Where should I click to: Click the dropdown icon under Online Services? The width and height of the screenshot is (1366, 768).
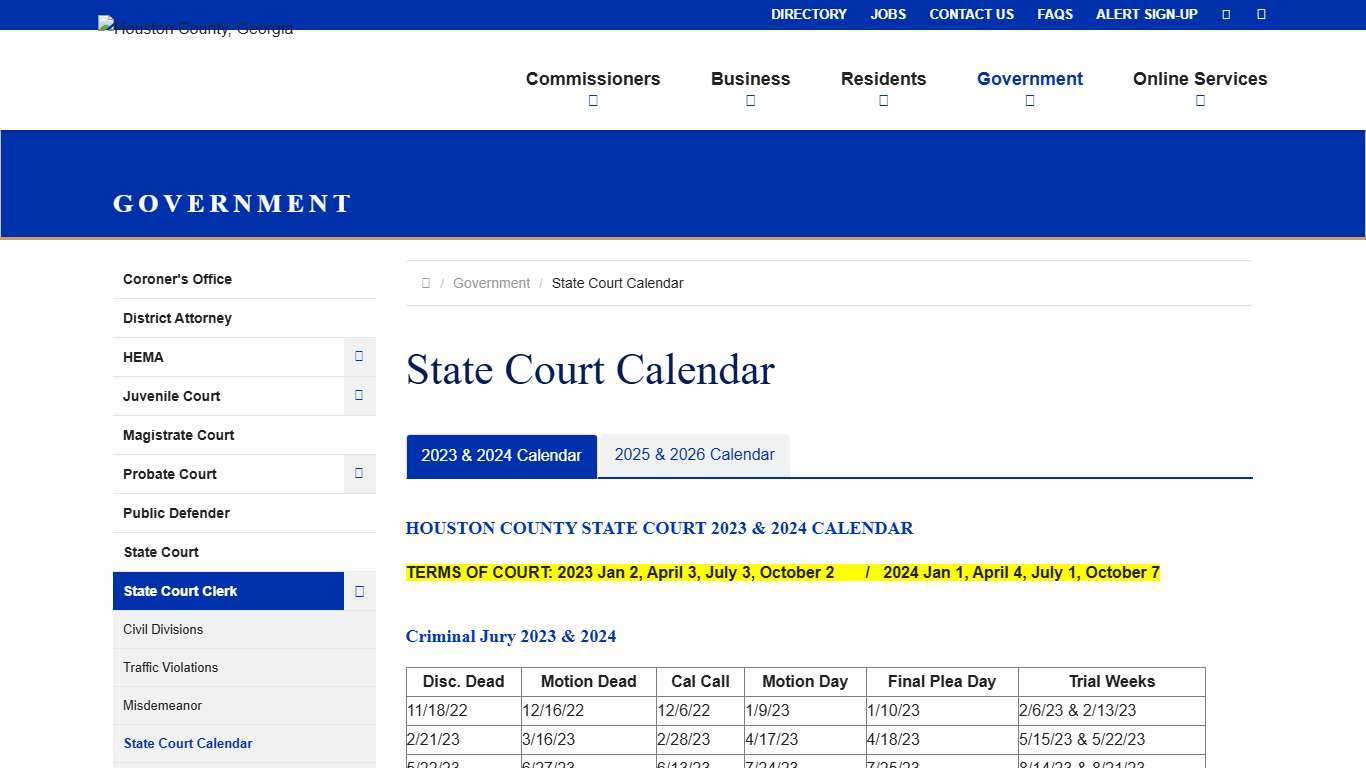pyautogui.click(x=1200, y=100)
